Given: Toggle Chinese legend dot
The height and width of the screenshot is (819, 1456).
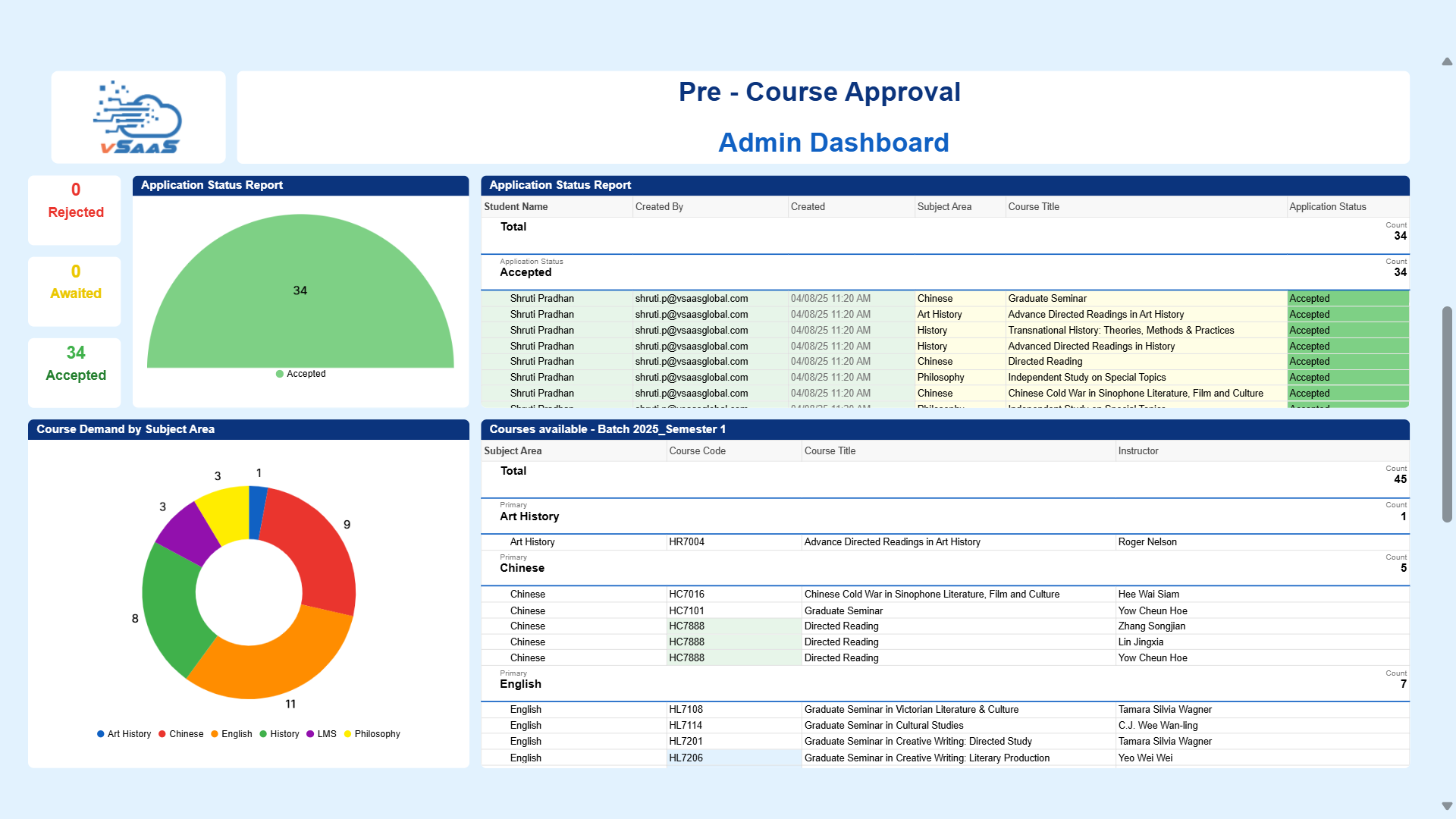Looking at the screenshot, I should point(162,734).
